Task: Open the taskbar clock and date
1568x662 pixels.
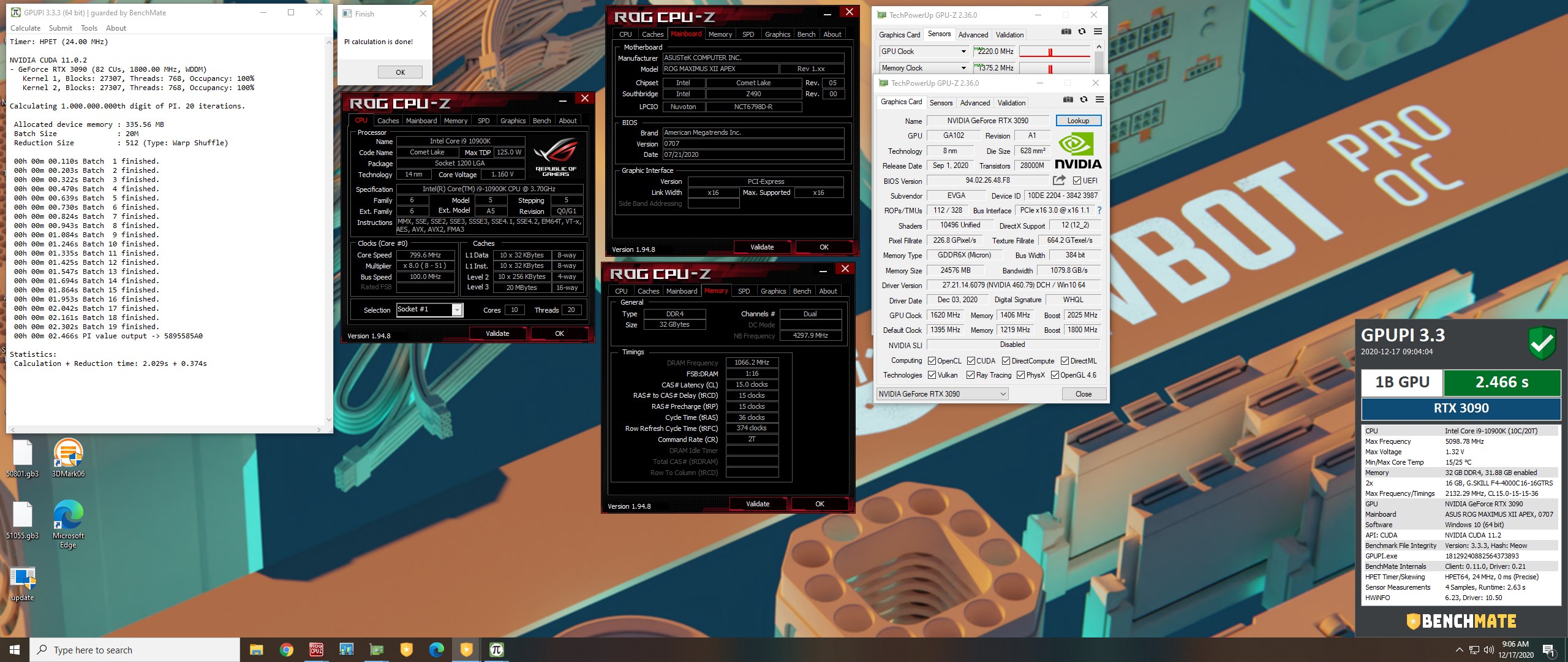Action: tap(1516, 650)
